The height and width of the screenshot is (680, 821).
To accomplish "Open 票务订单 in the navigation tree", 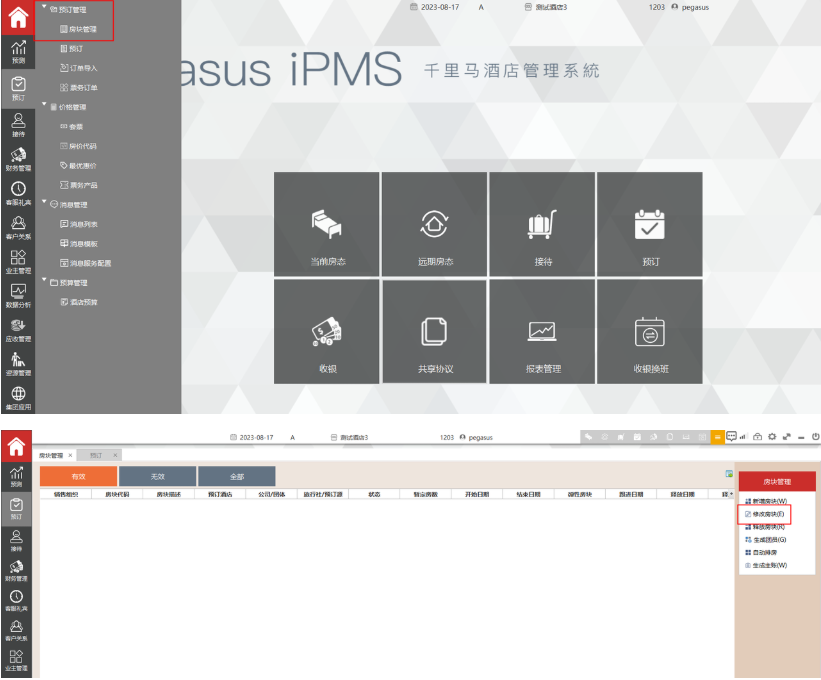I will [79, 87].
